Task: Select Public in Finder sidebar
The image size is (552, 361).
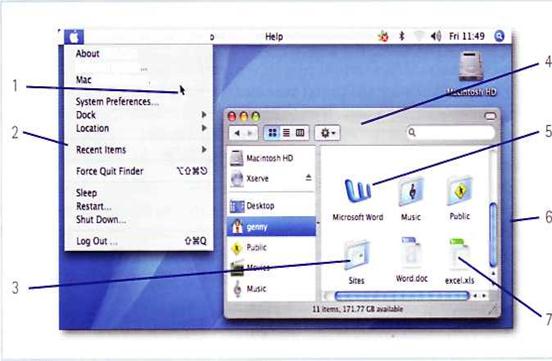Action: pyautogui.click(x=271, y=248)
